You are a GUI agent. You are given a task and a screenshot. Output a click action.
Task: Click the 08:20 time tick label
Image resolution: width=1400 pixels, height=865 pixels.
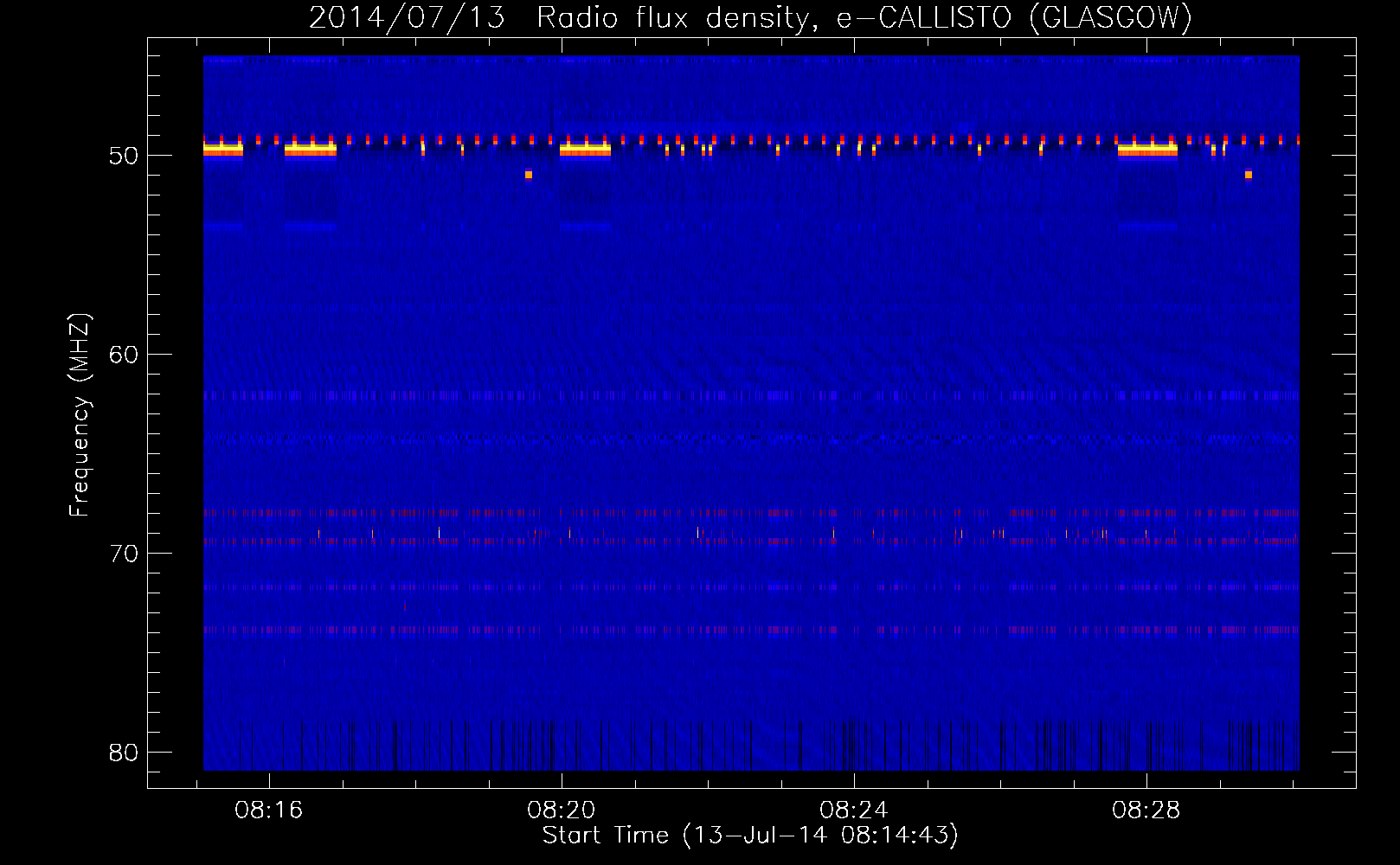(561, 811)
